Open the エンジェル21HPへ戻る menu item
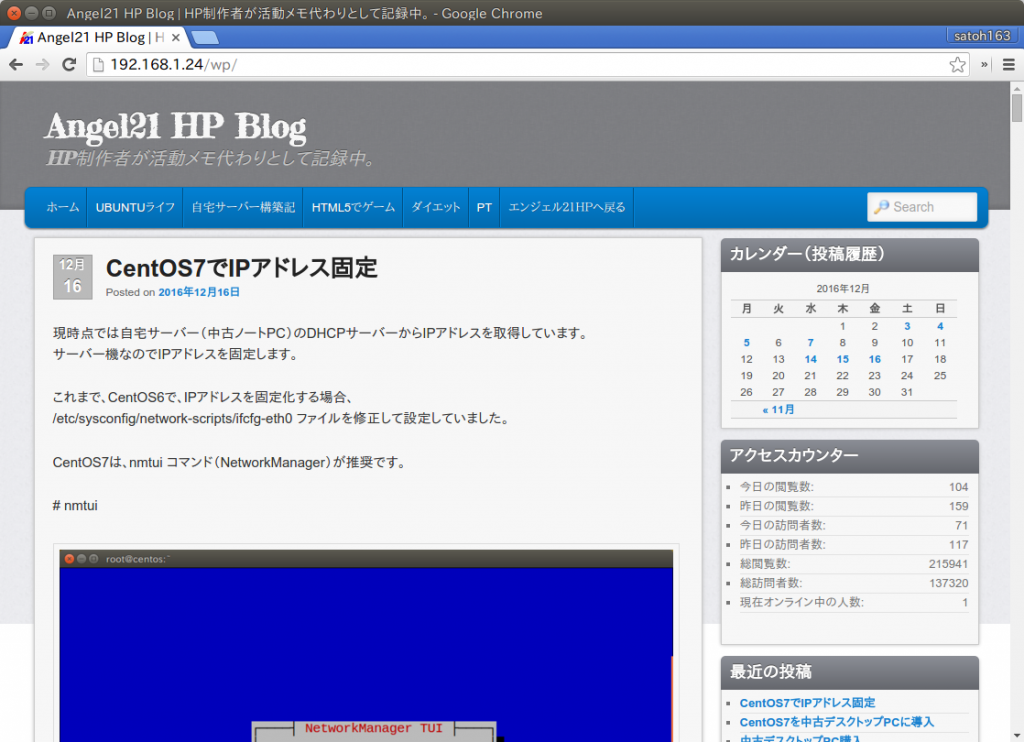 [x=567, y=207]
